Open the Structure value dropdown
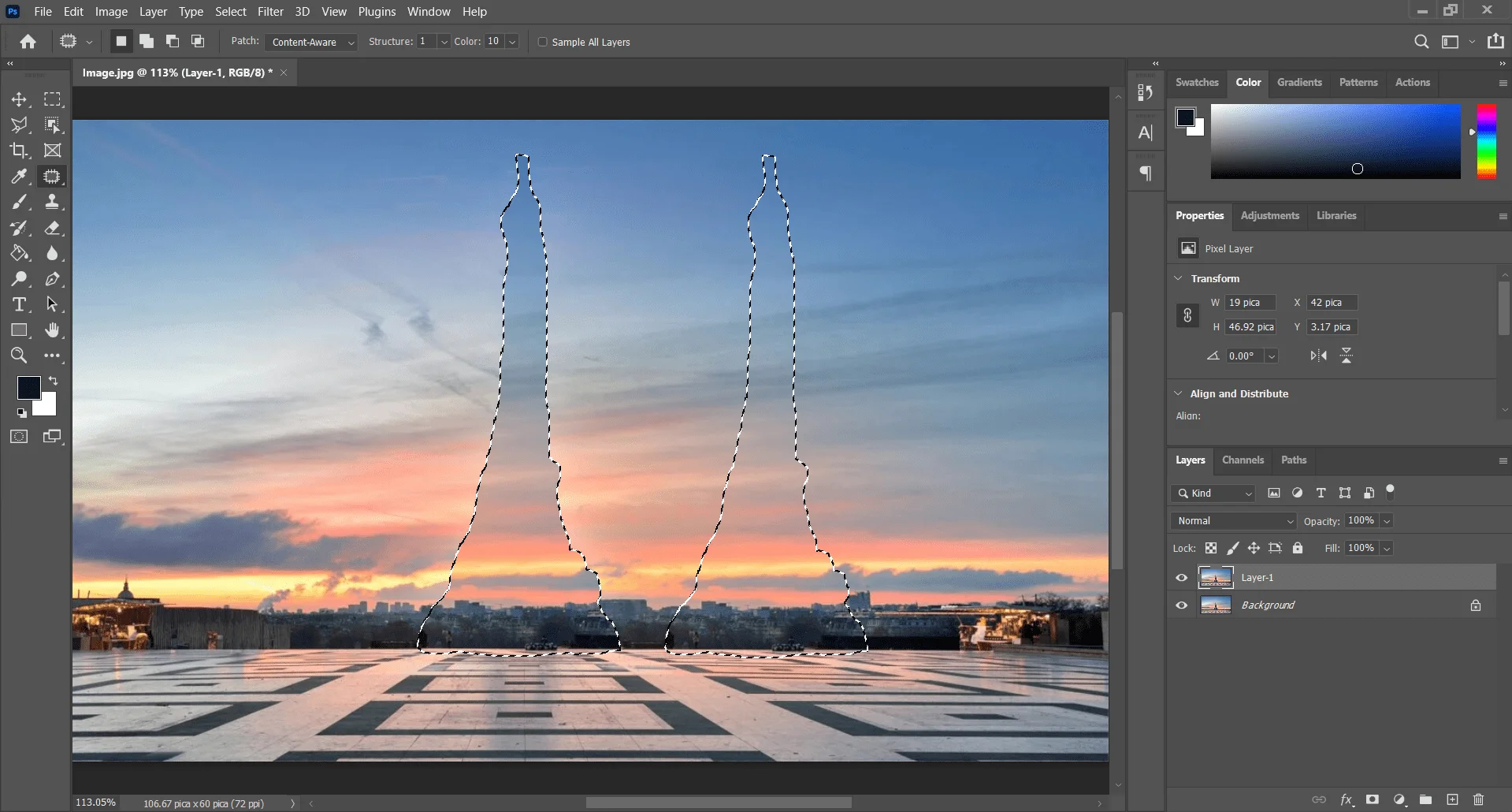 pos(444,42)
